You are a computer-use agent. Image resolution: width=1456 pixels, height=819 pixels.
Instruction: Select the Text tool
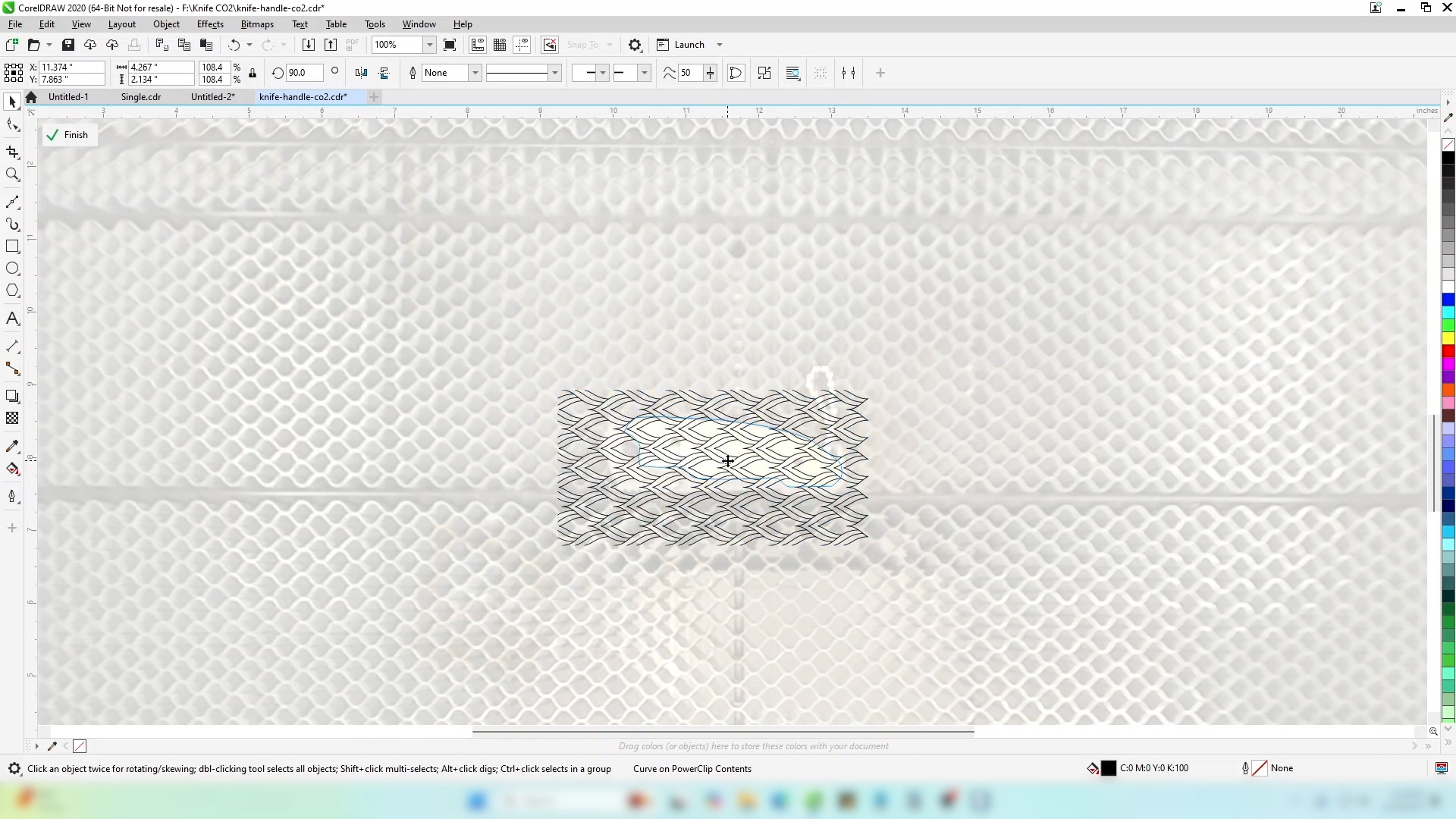[x=12, y=318]
